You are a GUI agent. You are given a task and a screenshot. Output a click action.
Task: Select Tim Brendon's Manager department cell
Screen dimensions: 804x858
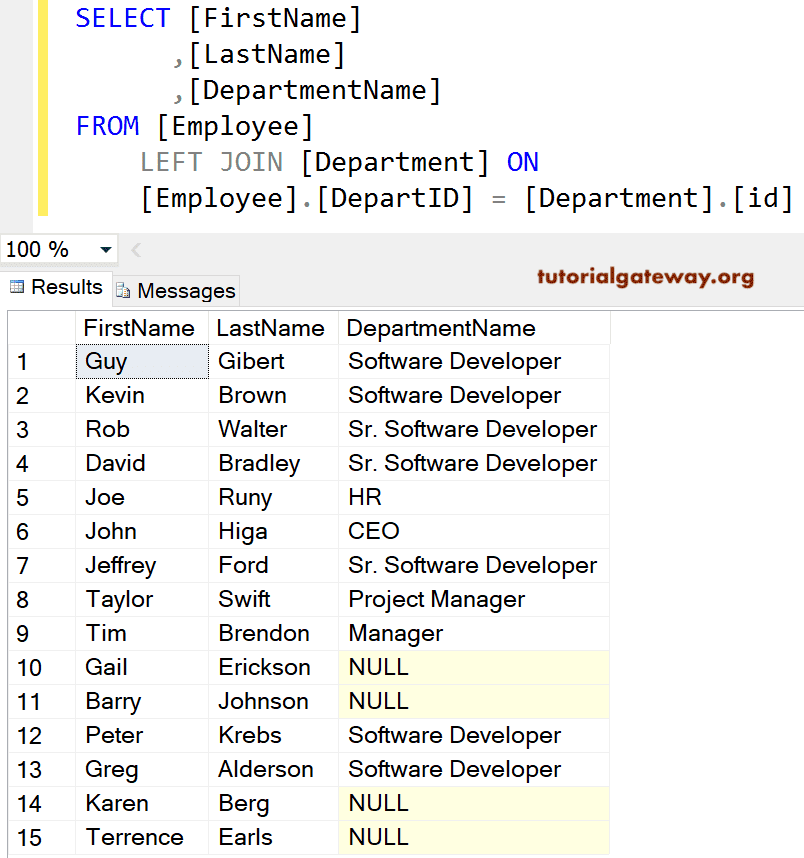[474, 633]
